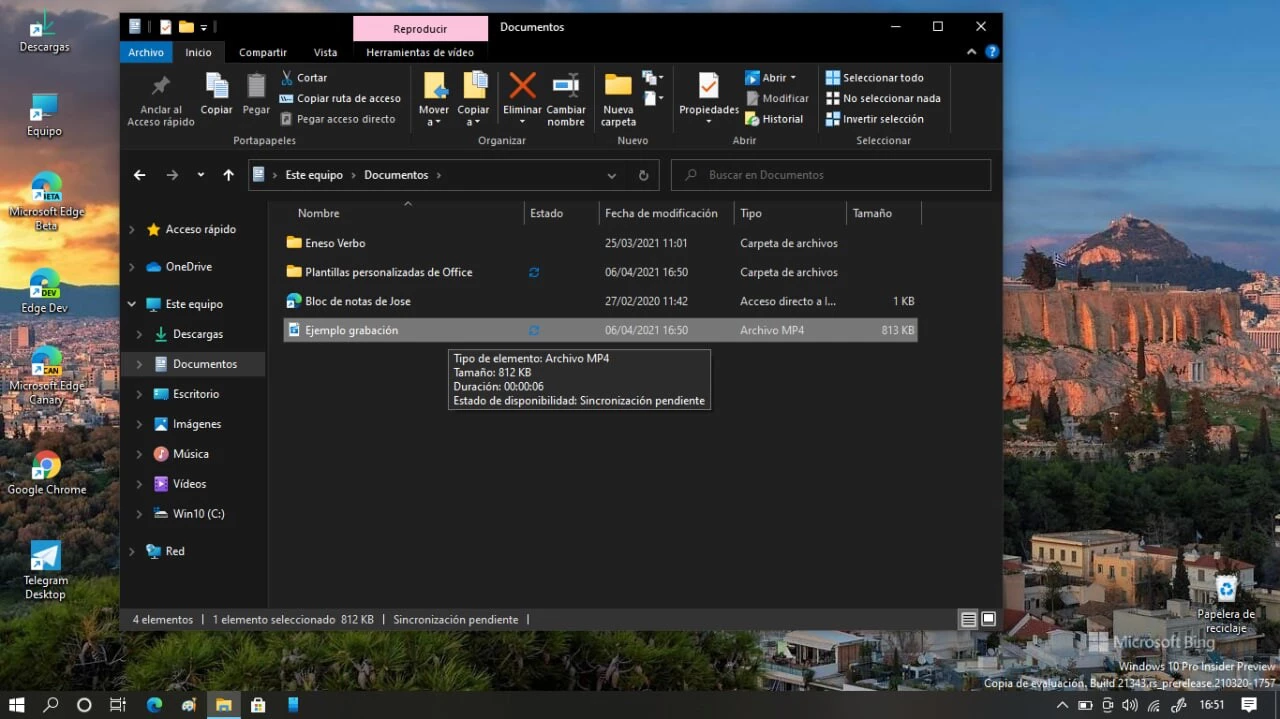Viewport: 1280px width, 719px height.
Task: Switch to details view in status bar
Action: click(968, 620)
